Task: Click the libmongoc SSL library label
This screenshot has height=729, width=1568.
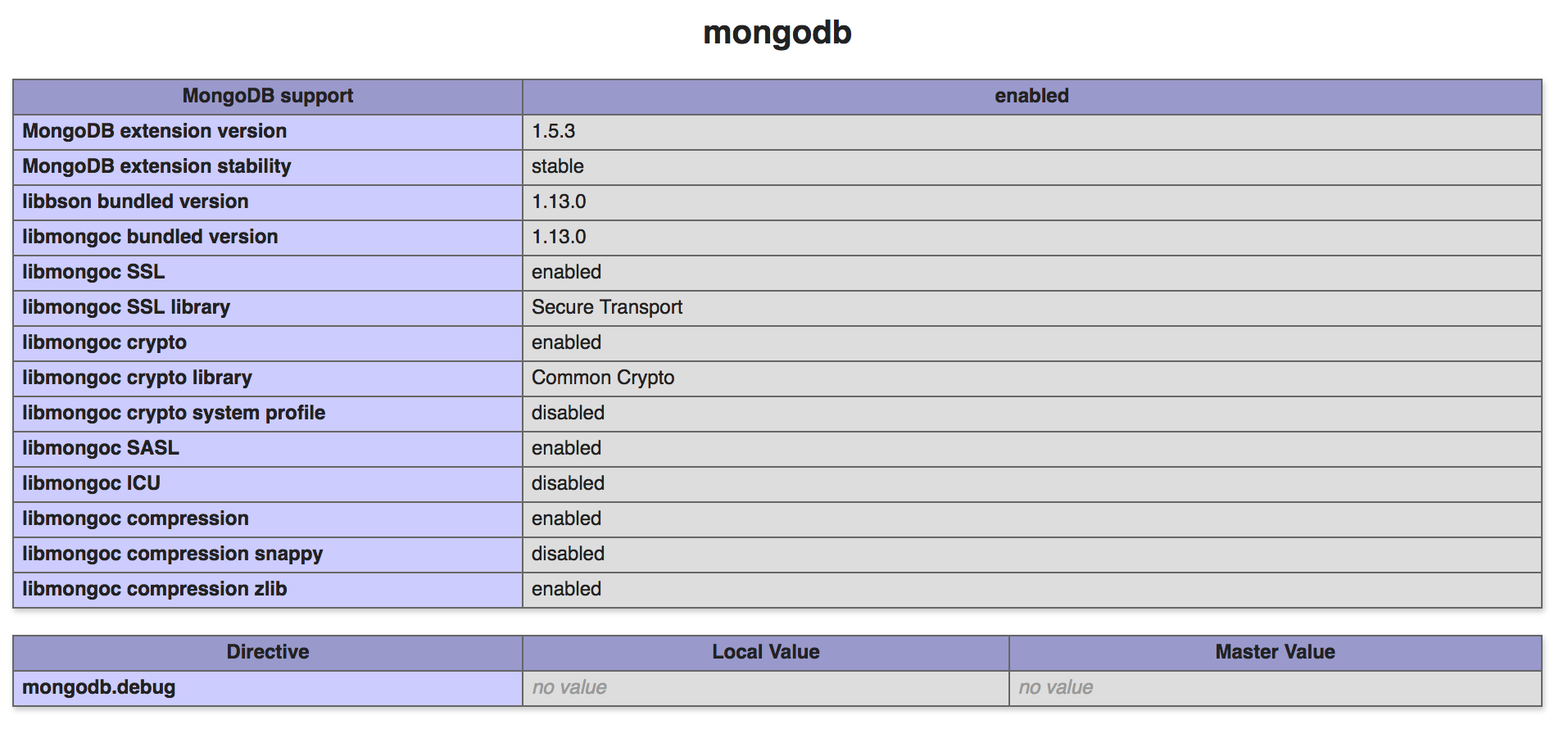Action: point(126,307)
